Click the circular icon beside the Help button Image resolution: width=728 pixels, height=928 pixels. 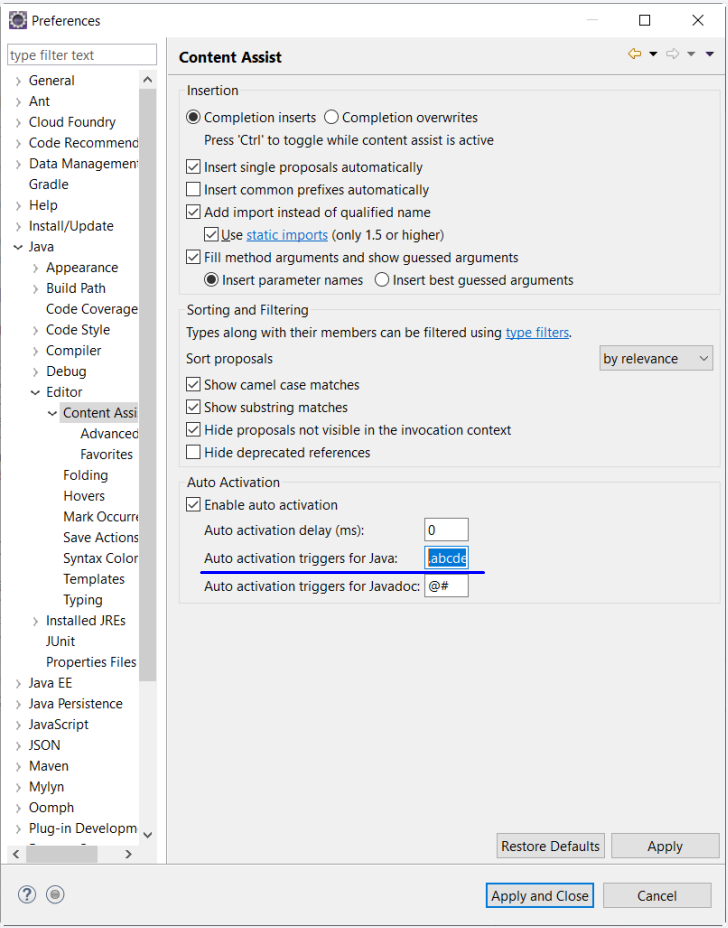click(54, 894)
